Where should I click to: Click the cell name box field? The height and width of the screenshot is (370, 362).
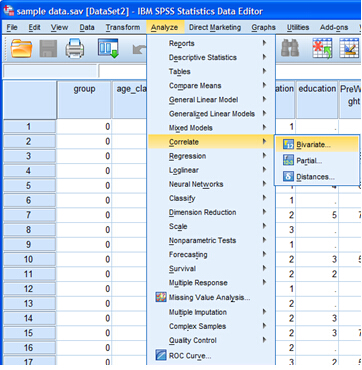(x=50, y=71)
